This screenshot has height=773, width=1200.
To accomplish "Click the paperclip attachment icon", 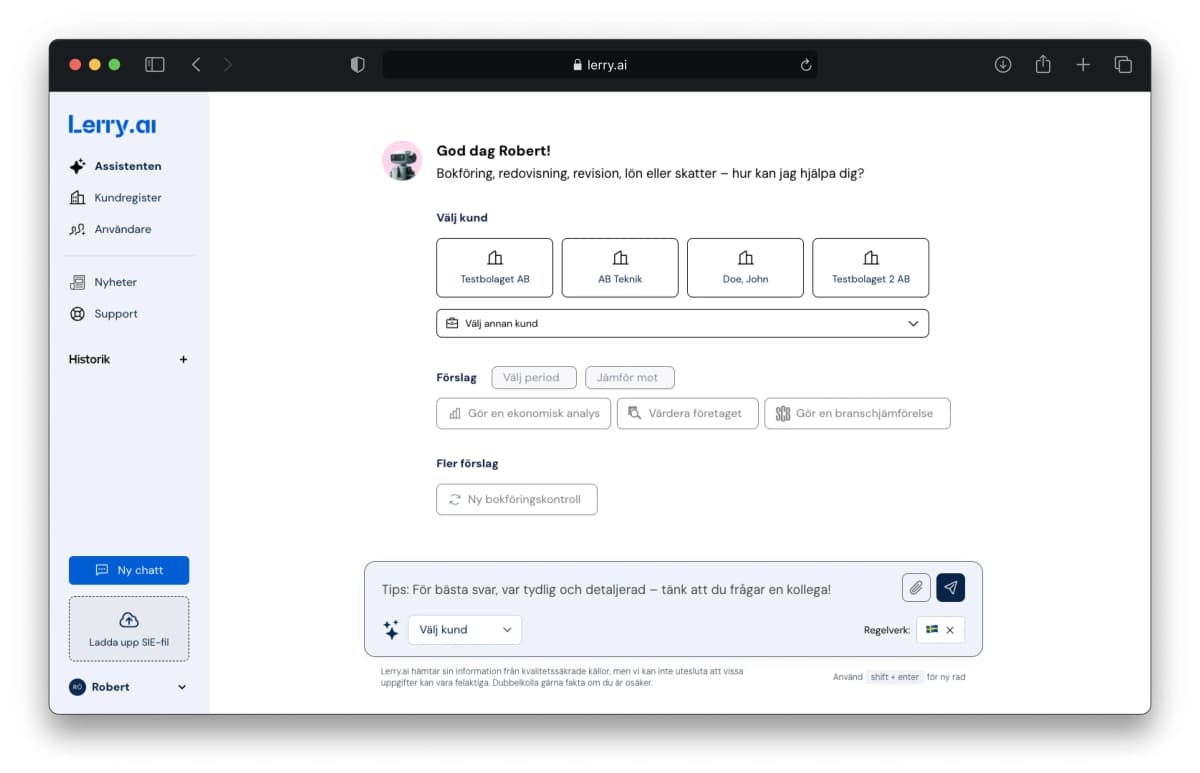I will pyautogui.click(x=915, y=587).
